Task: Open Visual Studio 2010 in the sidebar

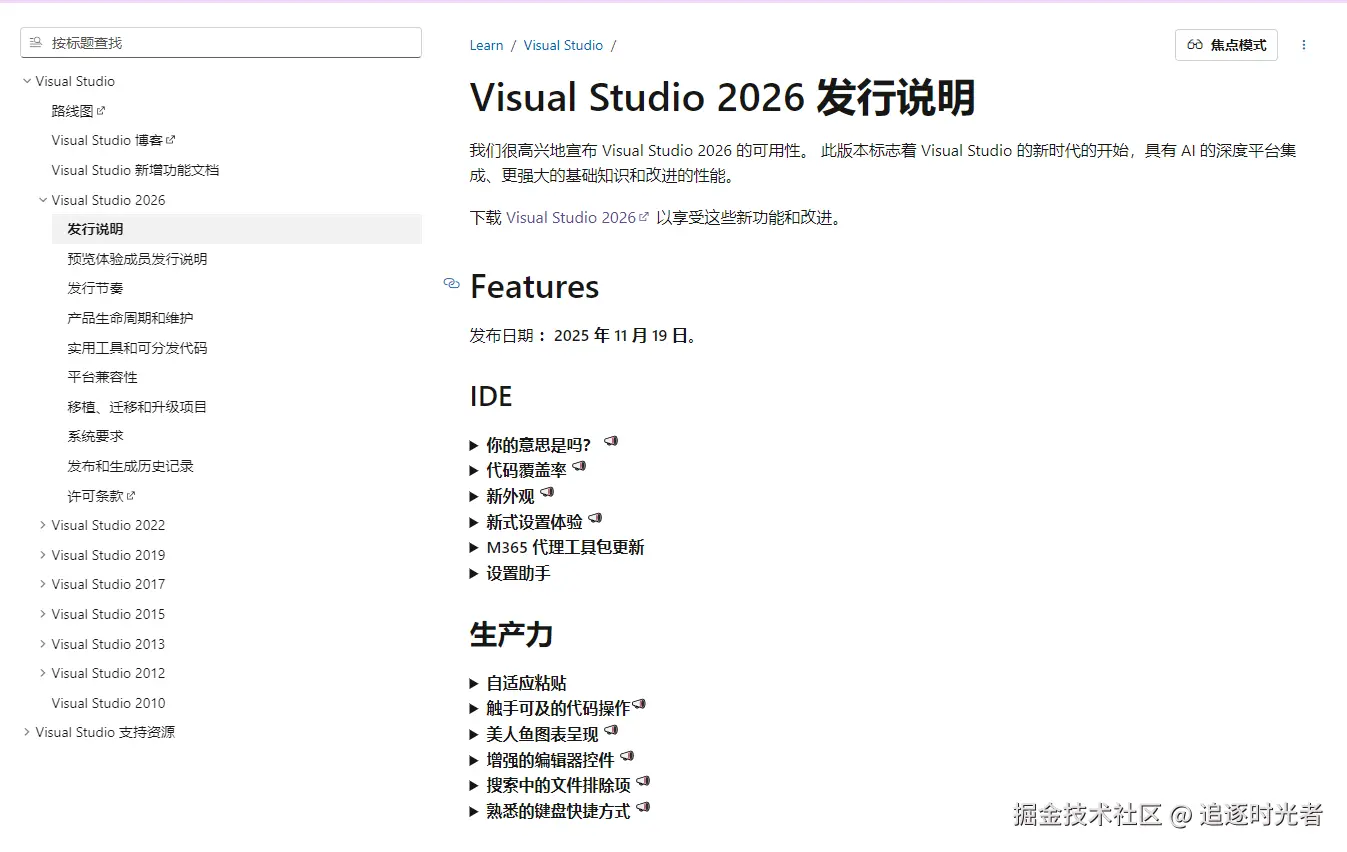Action: pos(109,703)
